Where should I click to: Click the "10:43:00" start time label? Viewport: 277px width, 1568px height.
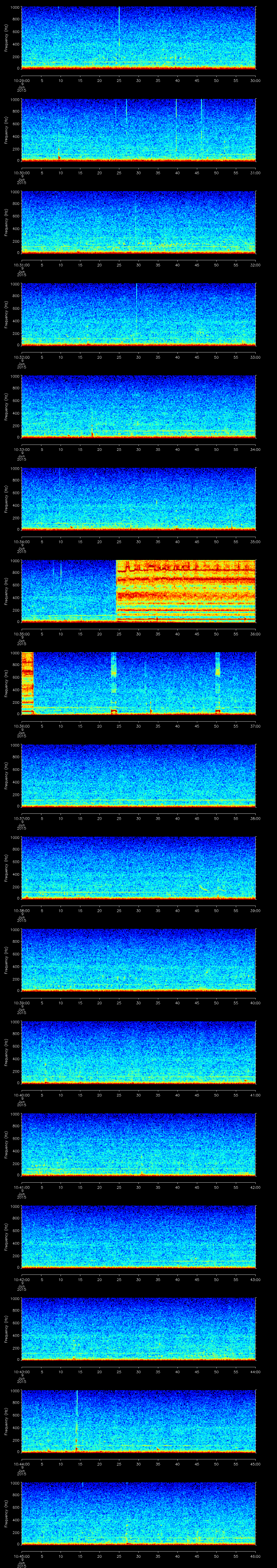click(x=21, y=1371)
